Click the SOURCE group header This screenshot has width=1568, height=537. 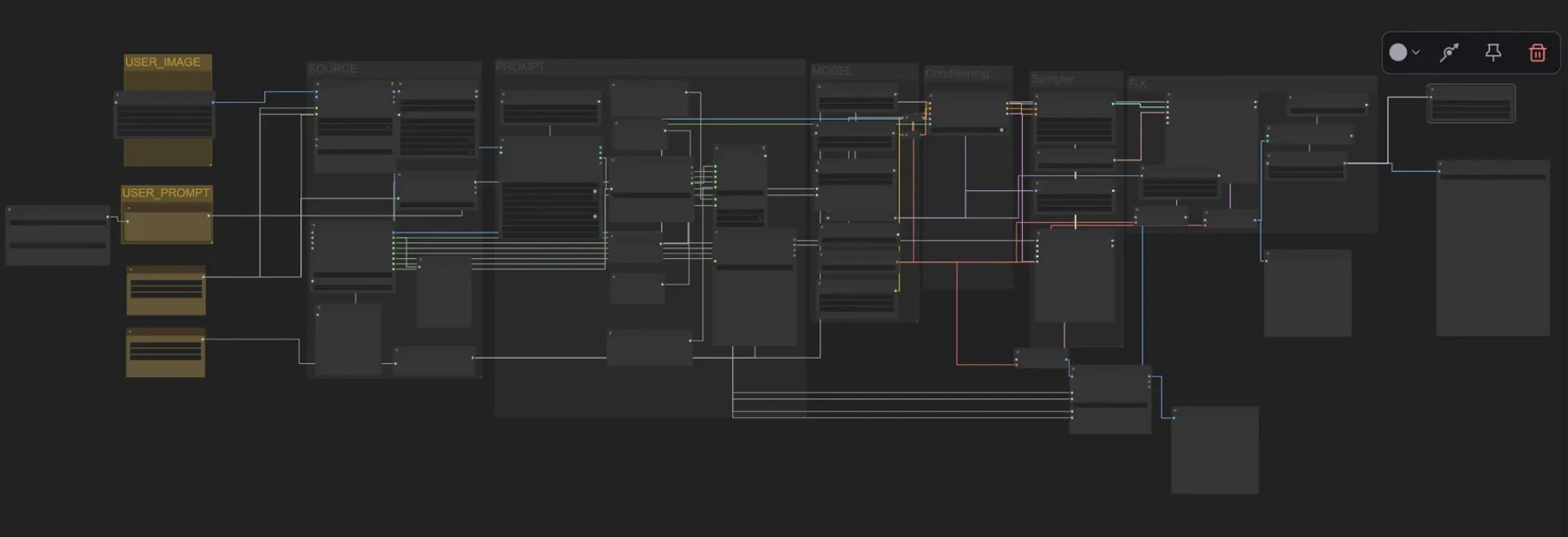333,69
